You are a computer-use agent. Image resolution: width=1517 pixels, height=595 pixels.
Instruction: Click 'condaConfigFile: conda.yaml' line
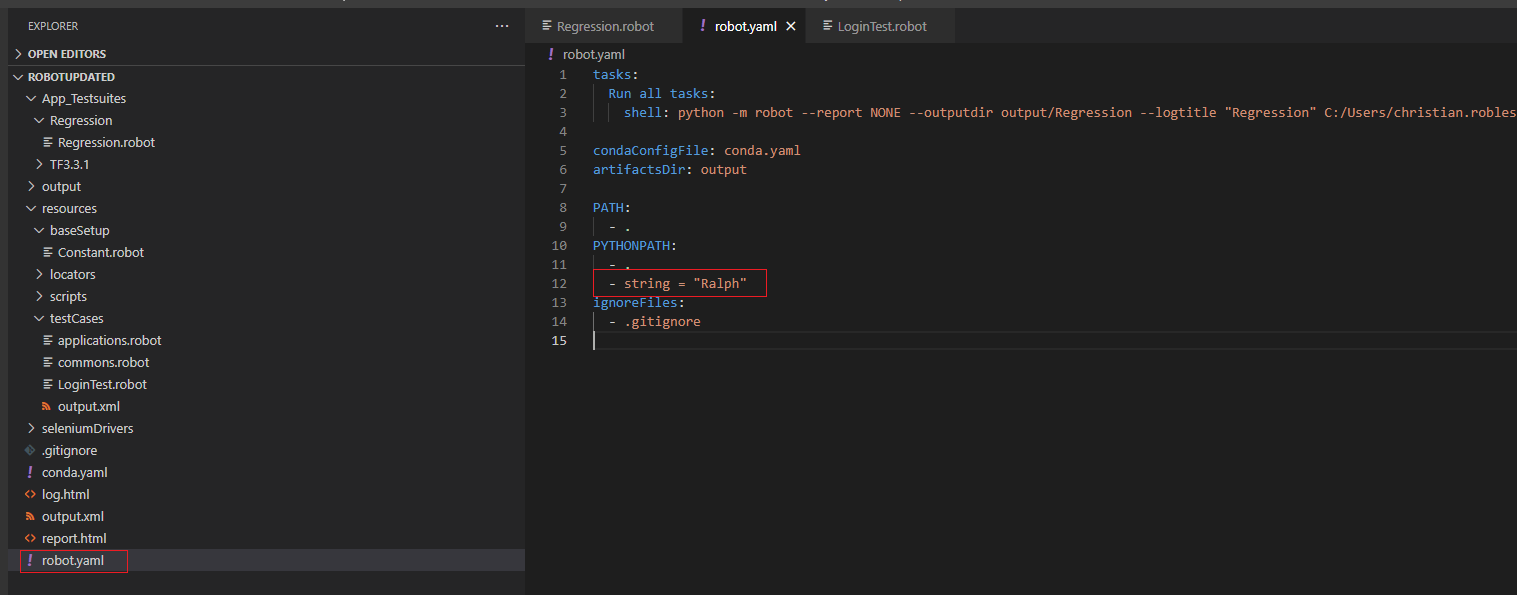(697, 150)
